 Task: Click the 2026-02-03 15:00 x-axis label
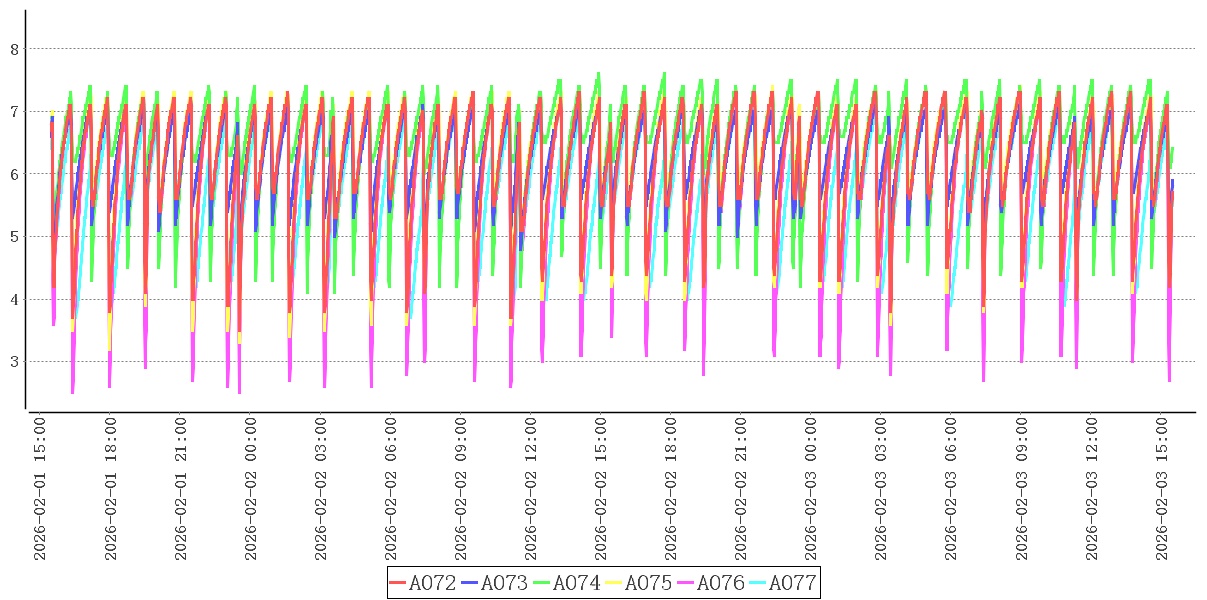[1161, 490]
